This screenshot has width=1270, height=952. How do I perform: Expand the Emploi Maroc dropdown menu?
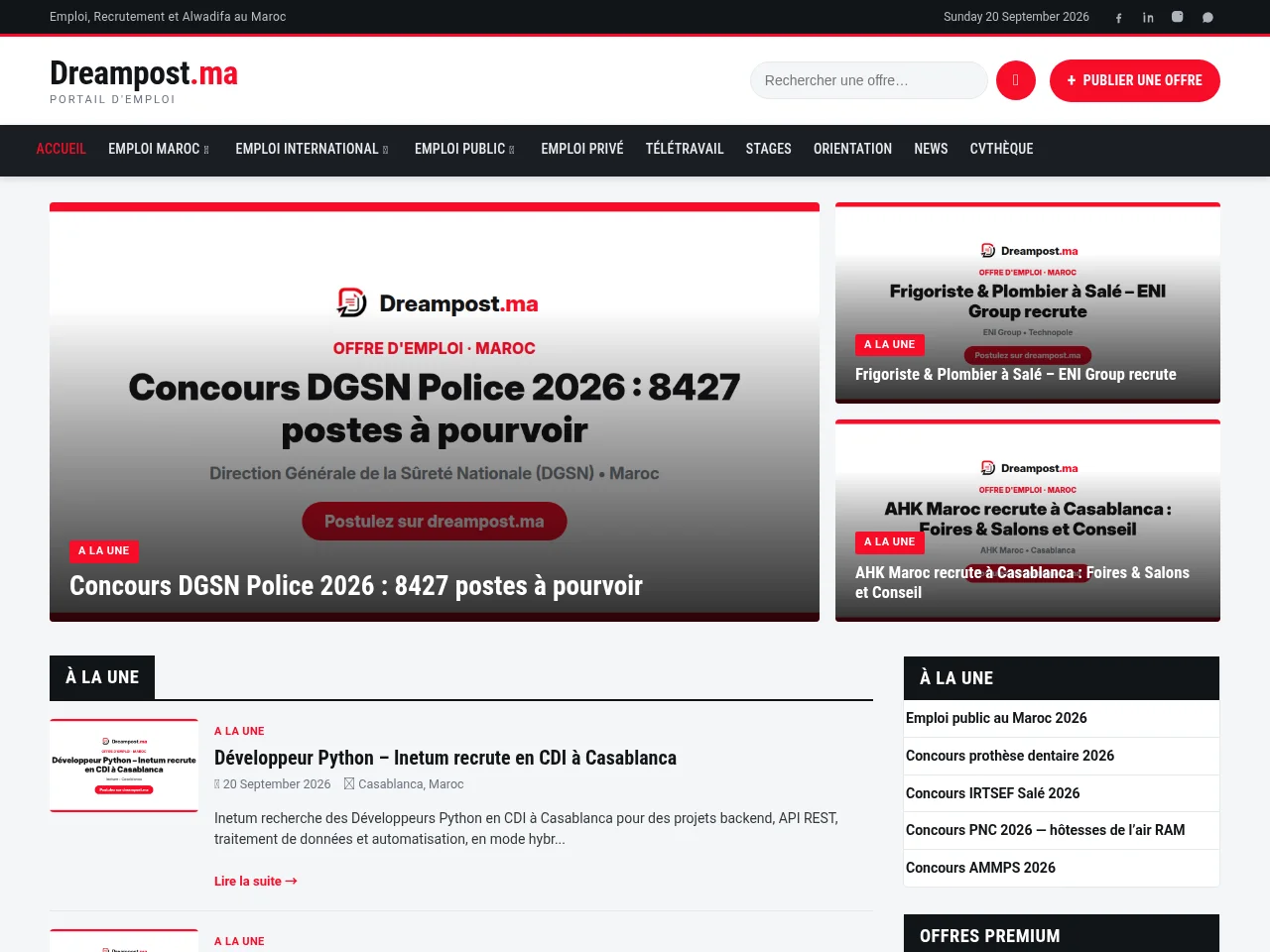pos(159,149)
